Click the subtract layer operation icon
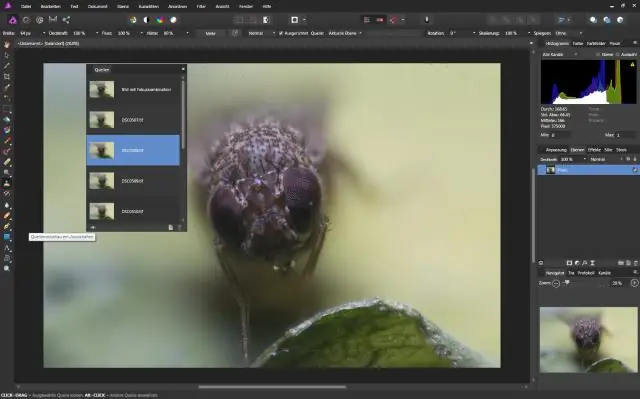 607,20
